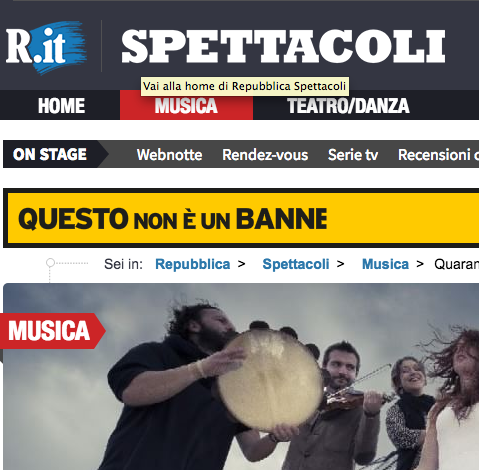479x470 pixels.
Task: Click the Vai alla home tooltip
Action: [x=245, y=86]
